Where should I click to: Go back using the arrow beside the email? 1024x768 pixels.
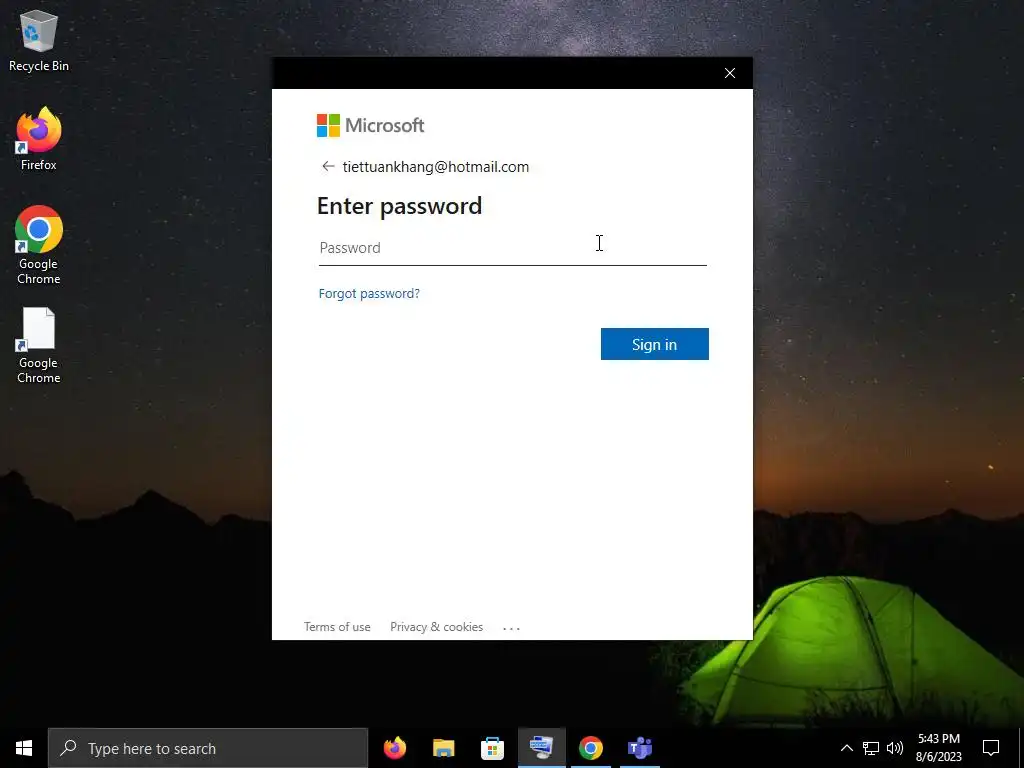(x=328, y=167)
